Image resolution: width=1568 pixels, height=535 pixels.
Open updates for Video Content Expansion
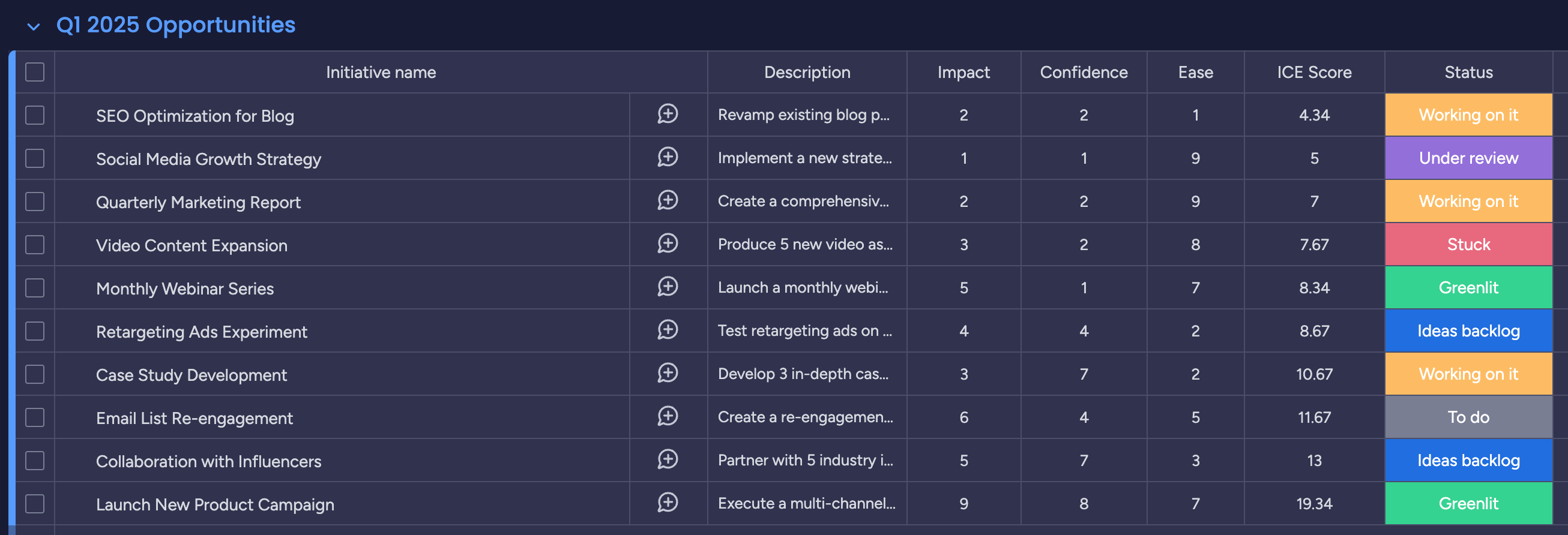[x=668, y=243]
